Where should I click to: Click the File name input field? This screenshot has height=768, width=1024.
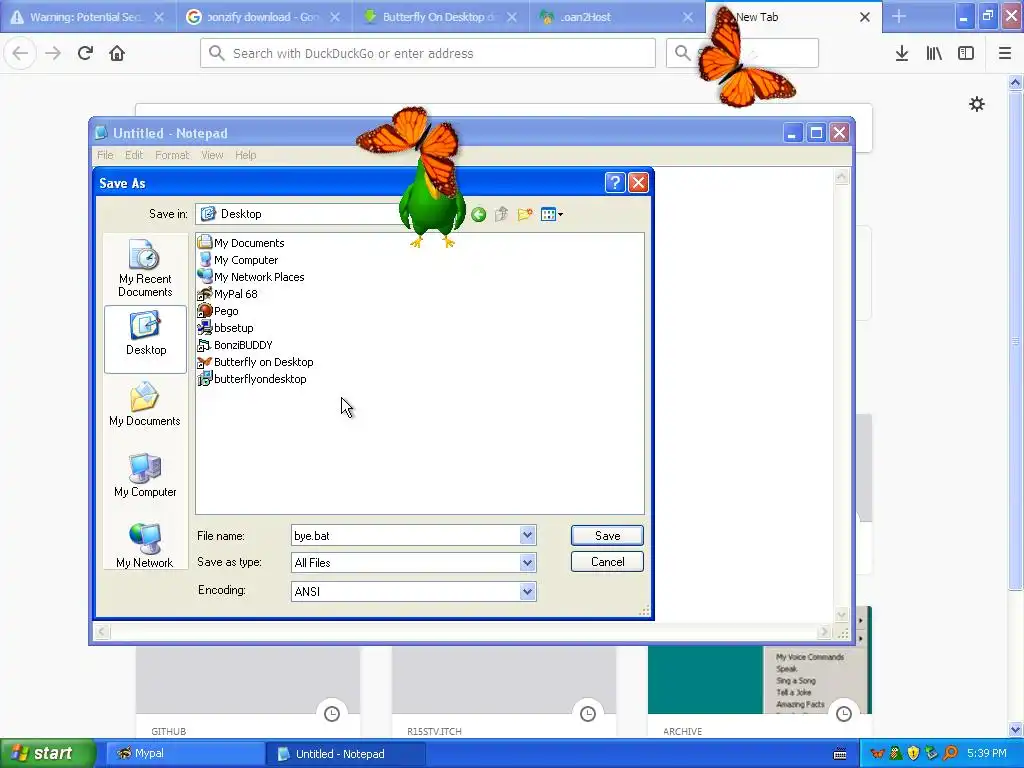pyautogui.click(x=406, y=536)
